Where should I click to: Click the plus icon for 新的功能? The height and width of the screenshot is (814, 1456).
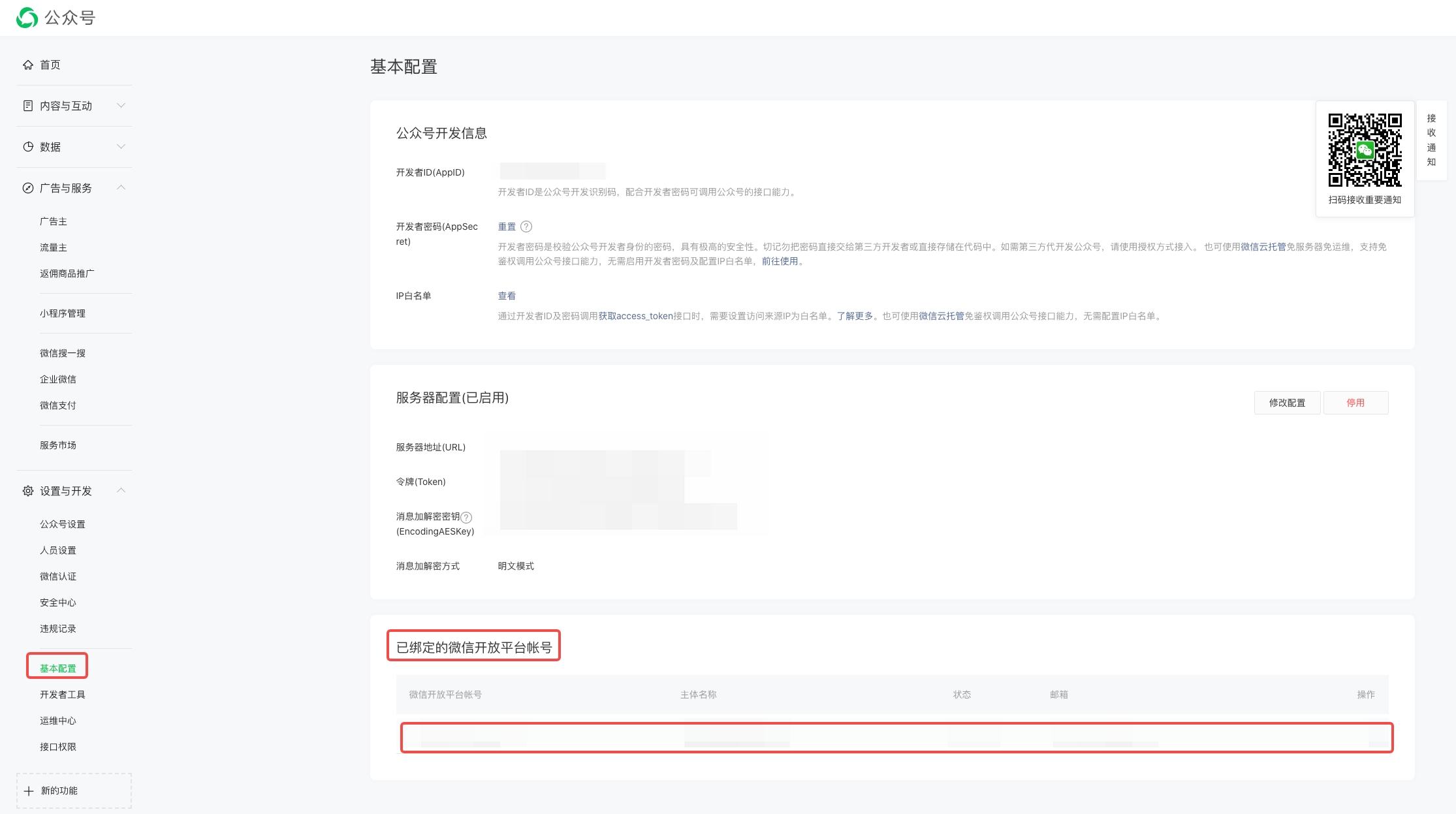(x=29, y=791)
